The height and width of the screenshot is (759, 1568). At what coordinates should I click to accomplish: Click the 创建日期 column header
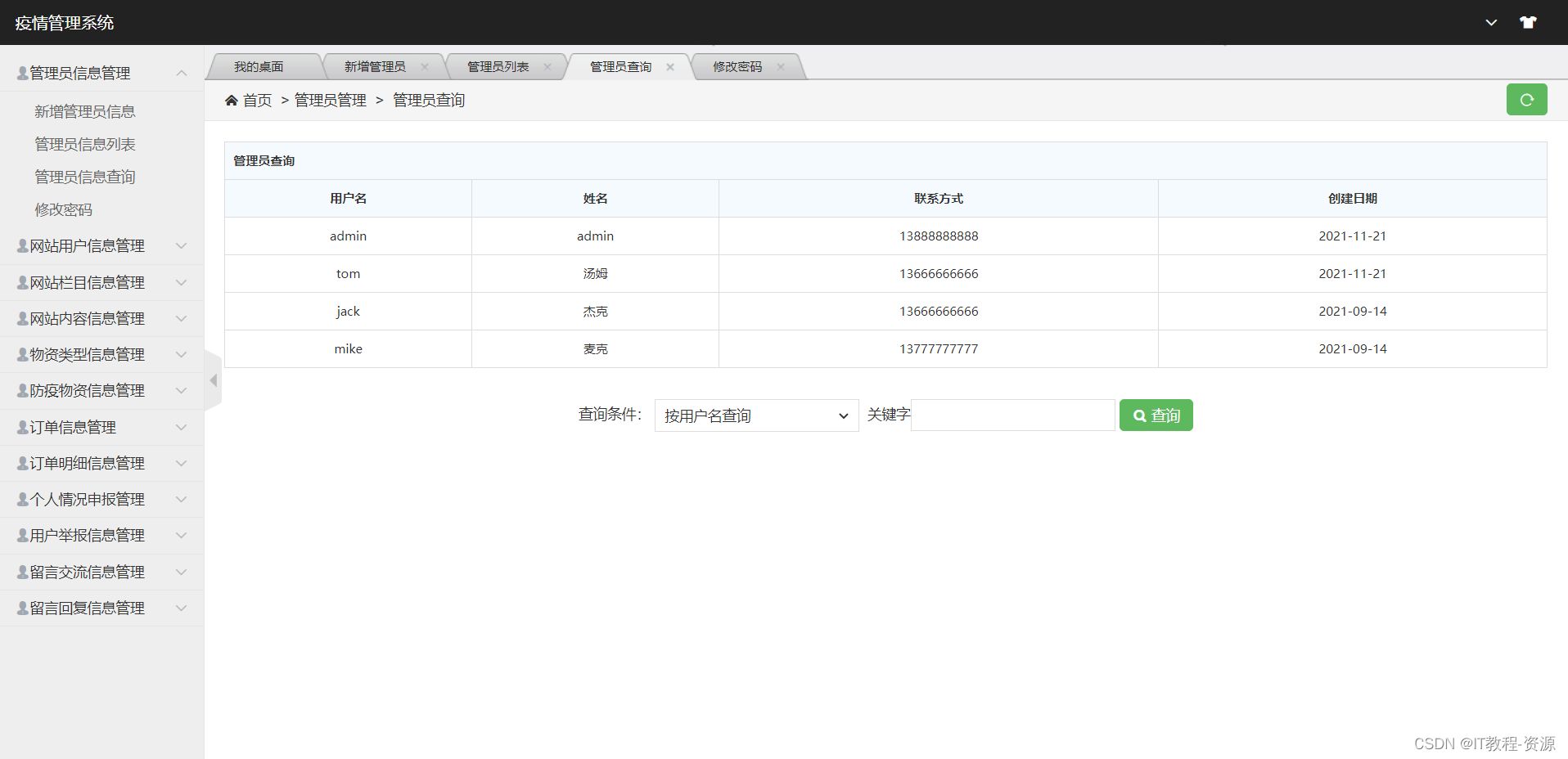[x=1353, y=199]
